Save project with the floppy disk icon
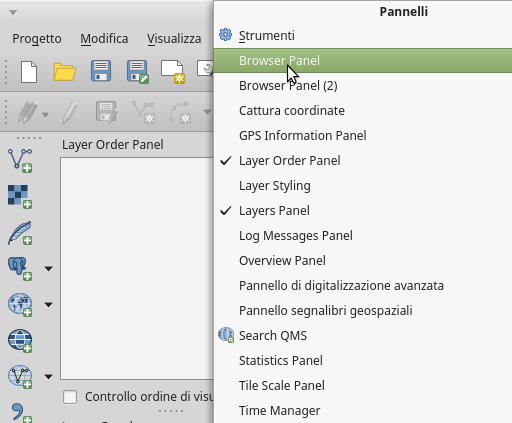512x423 pixels. (x=101, y=71)
